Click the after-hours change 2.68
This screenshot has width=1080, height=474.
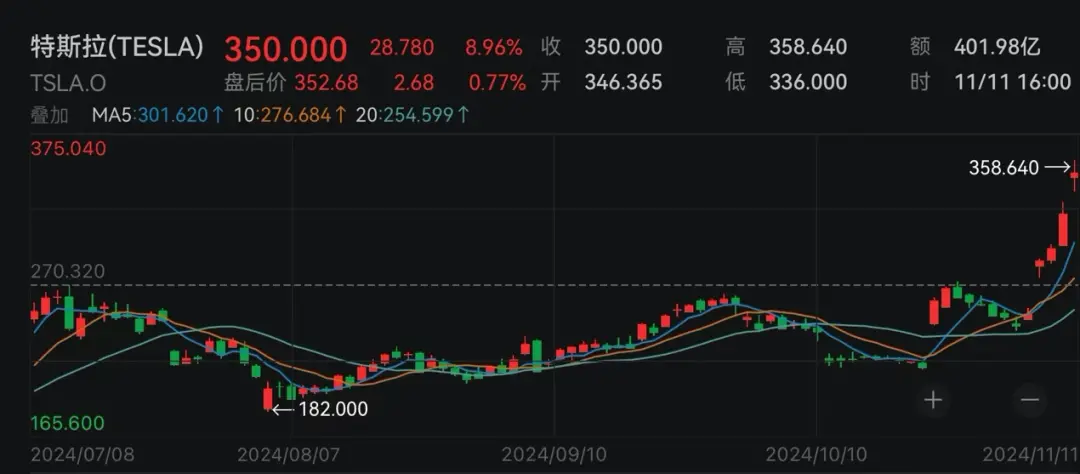coord(414,83)
